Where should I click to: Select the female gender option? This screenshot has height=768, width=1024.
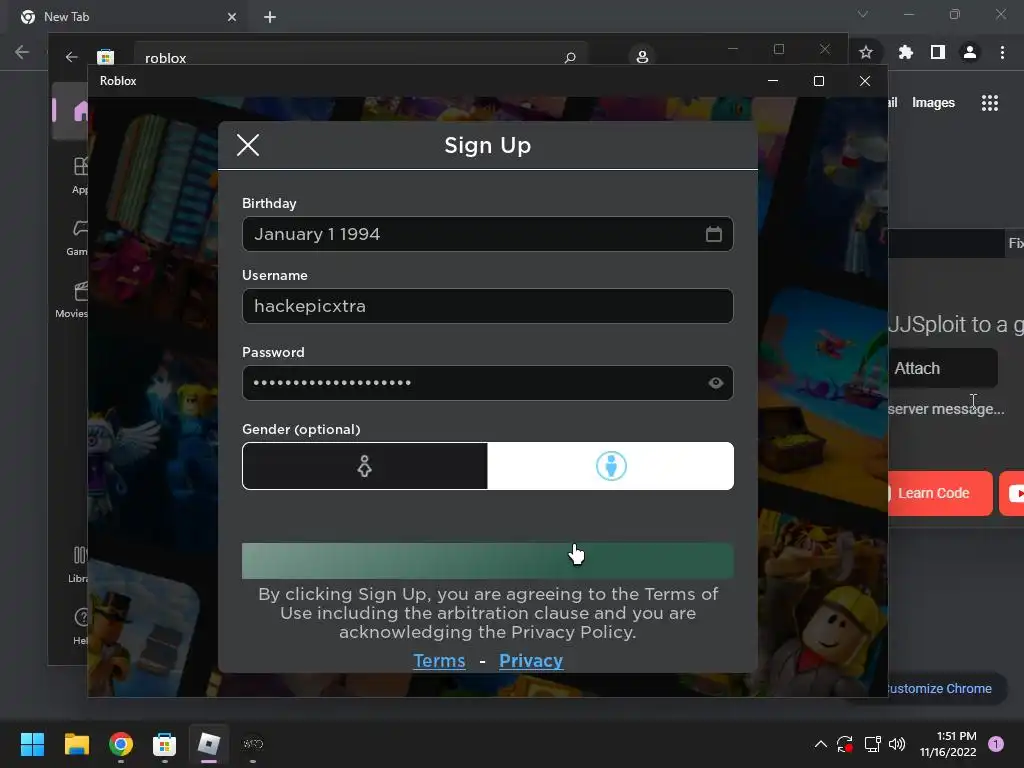point(364,466)
